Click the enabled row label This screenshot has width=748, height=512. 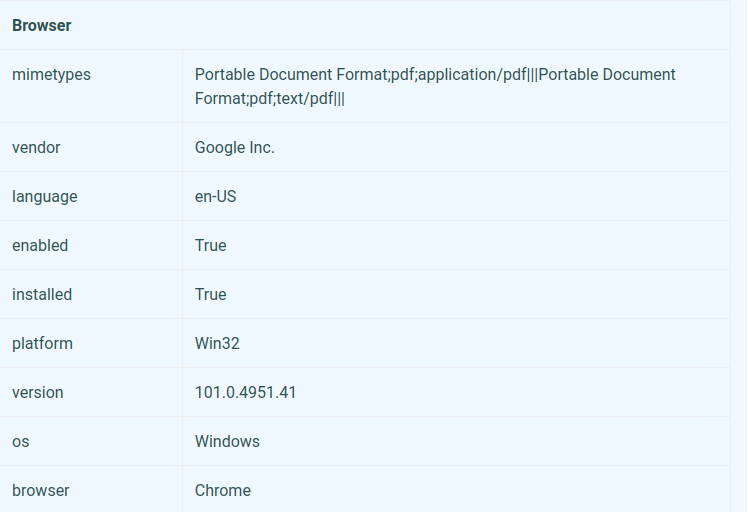point(40,246)
